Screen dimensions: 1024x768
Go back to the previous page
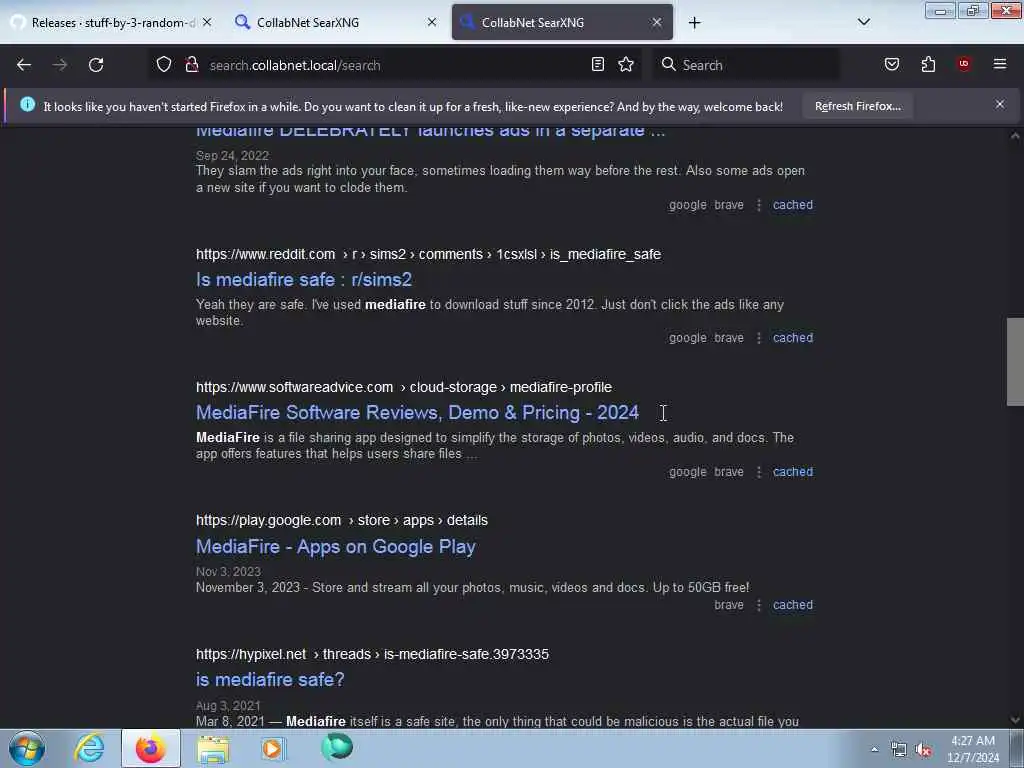(24, 65)
